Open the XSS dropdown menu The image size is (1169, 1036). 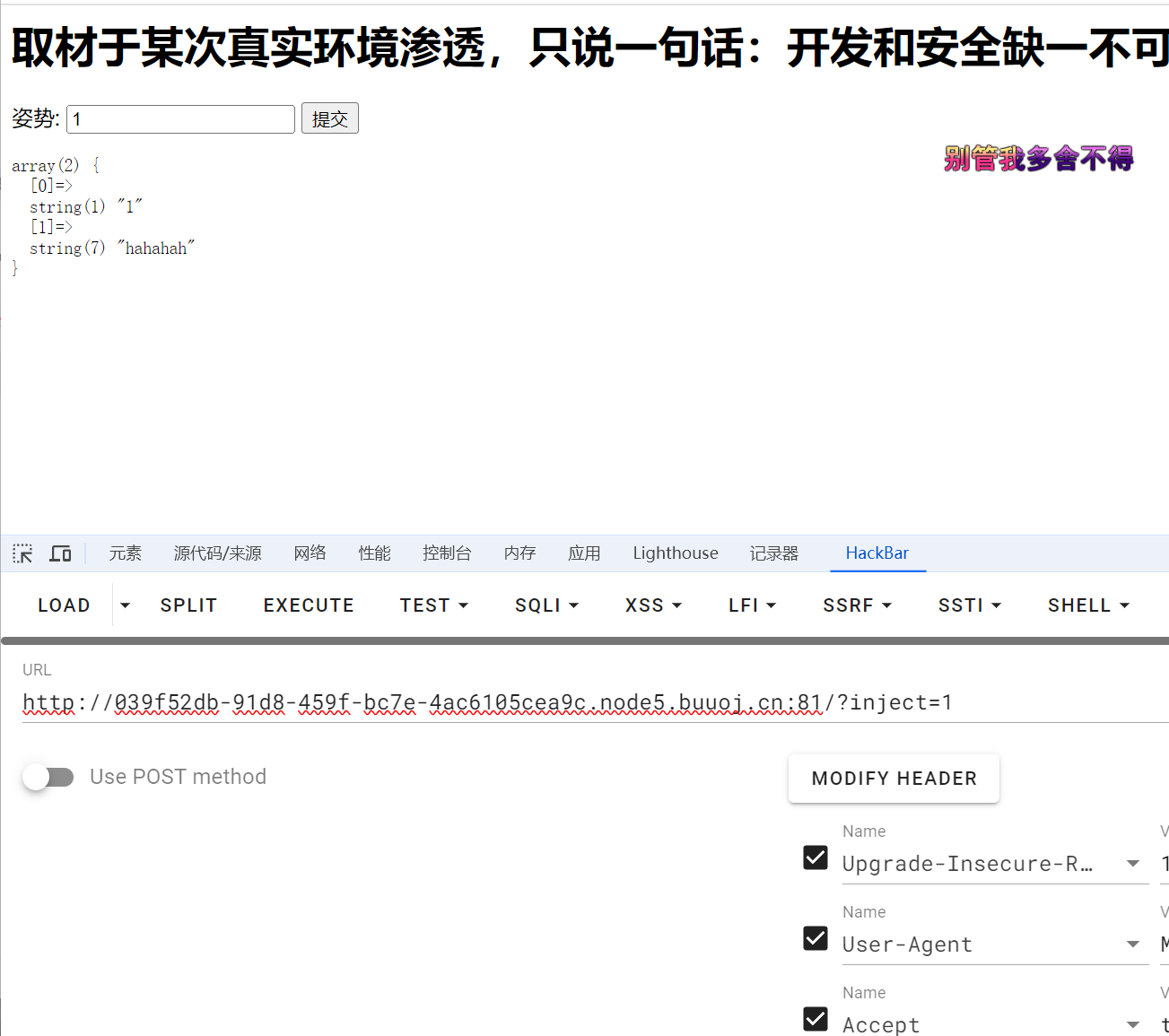653,605
